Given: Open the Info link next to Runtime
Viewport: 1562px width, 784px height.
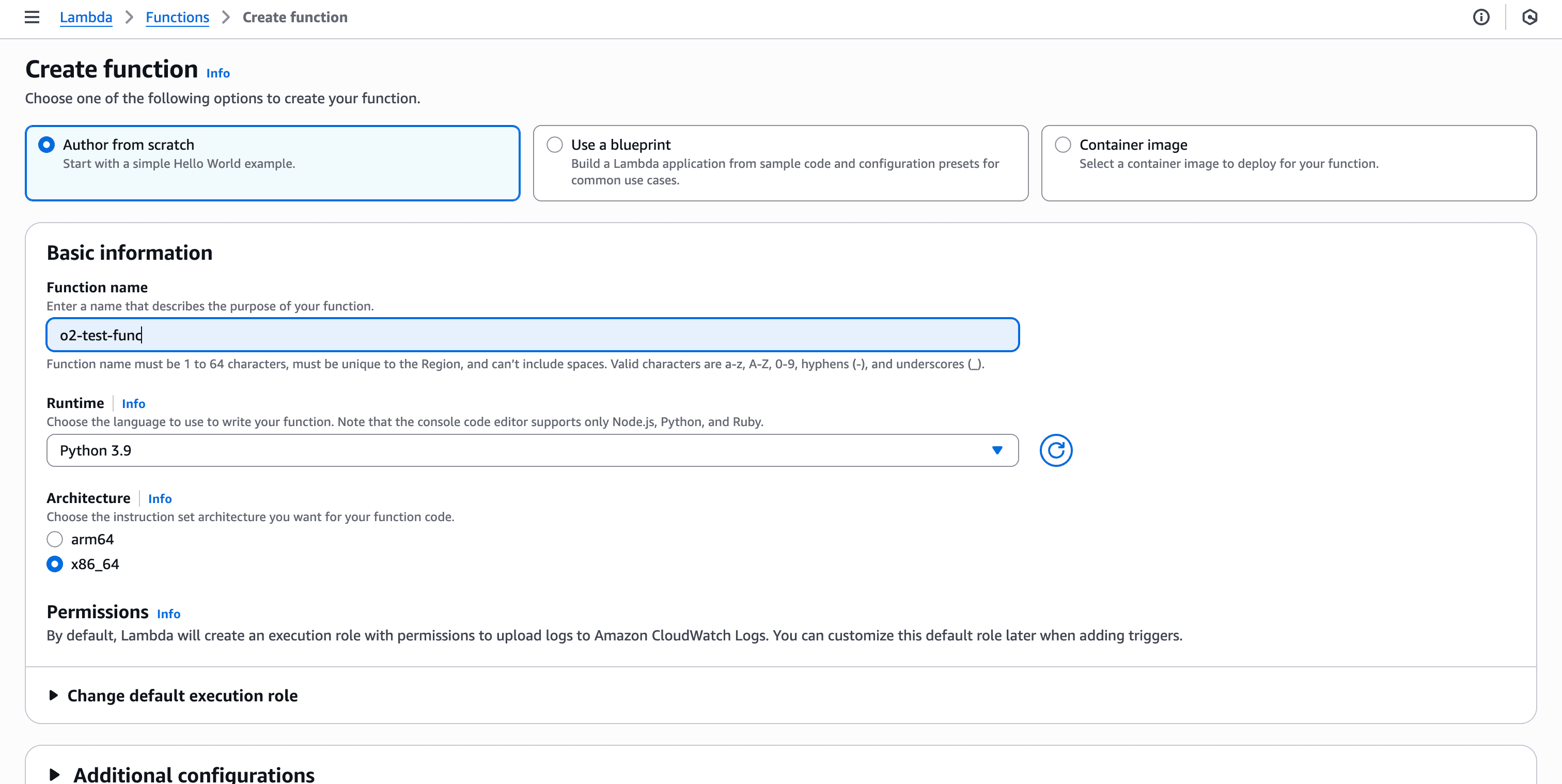Looking at the screenshot, I should pyautogui.click(x=133, y=403).
